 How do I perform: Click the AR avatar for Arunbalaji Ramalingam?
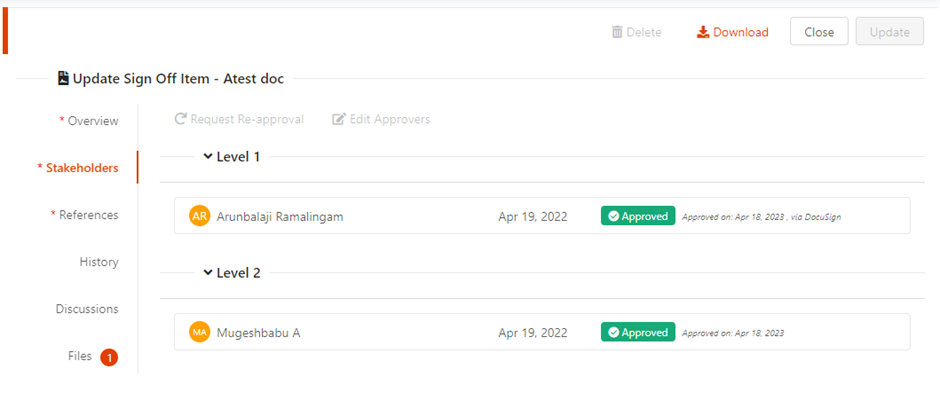click(x=200, y=216)
